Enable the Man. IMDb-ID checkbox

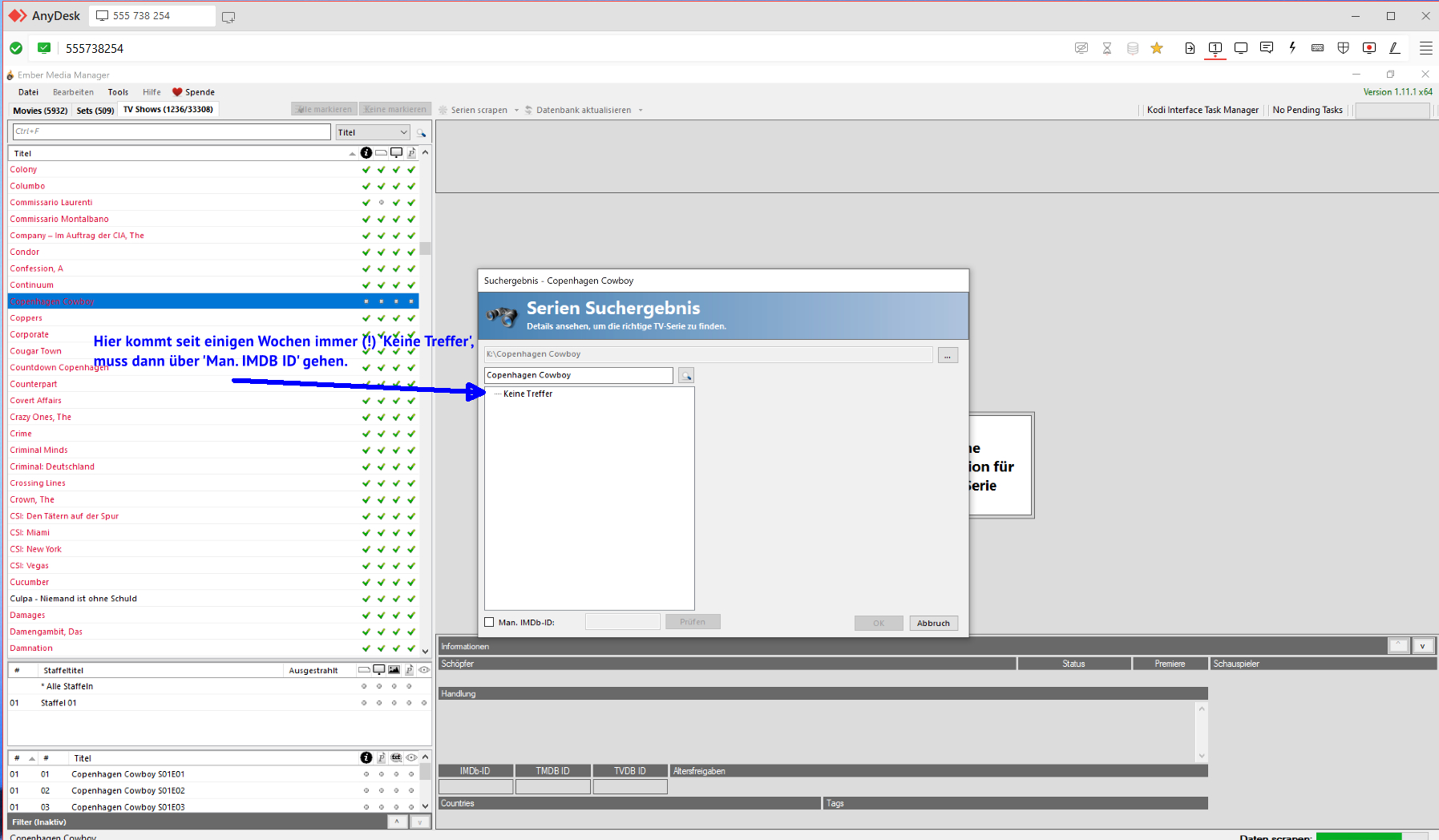(489, 622)
